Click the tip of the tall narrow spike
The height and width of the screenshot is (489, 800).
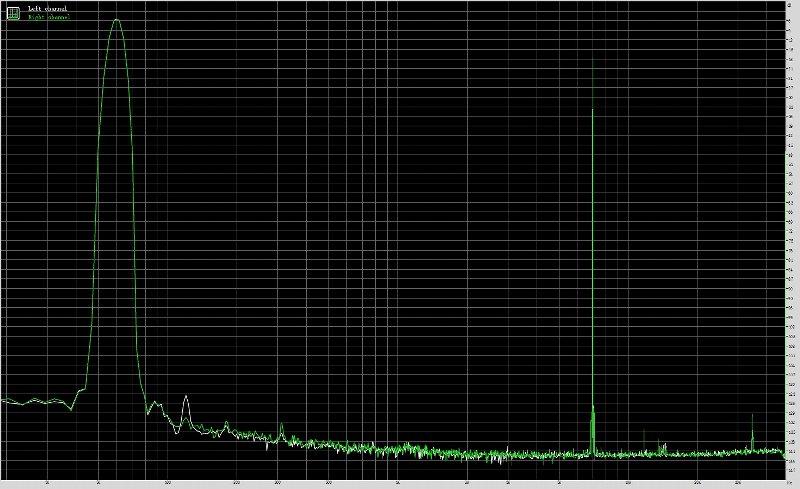593,60
